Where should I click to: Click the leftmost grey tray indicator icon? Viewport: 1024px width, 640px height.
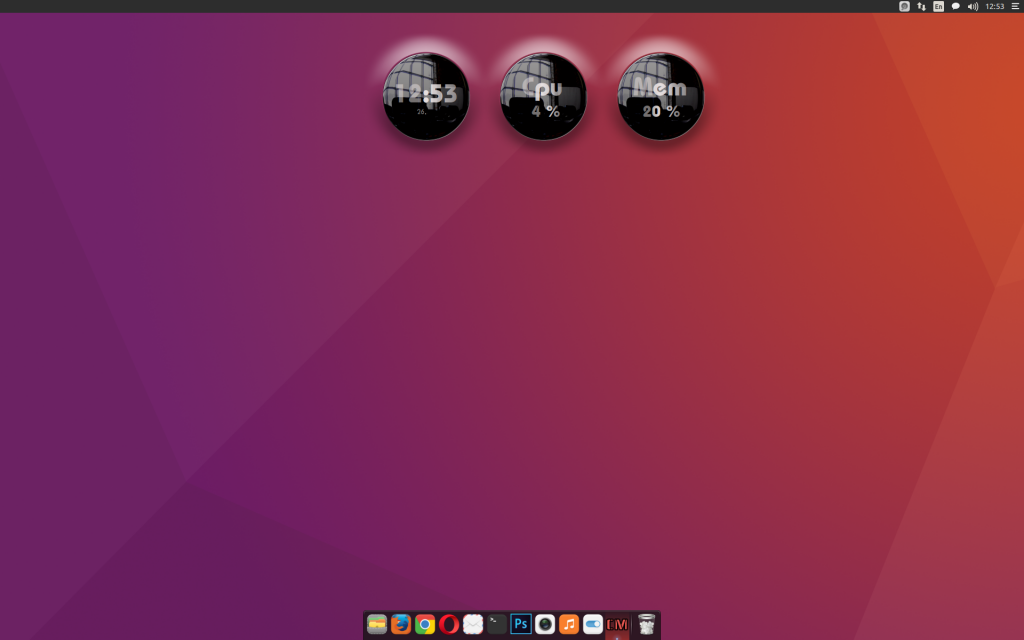click(x=904, y=7)
